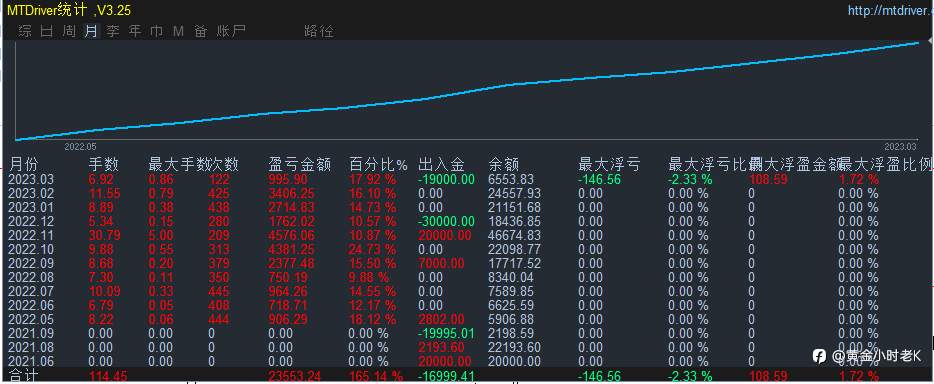
Task: Switch to the 综 summary tab
Action: click(x=25, y=32)
